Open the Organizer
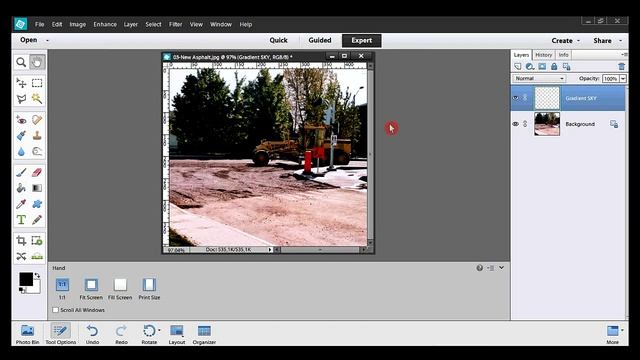The image size is (640, 360). pos(204,333)
